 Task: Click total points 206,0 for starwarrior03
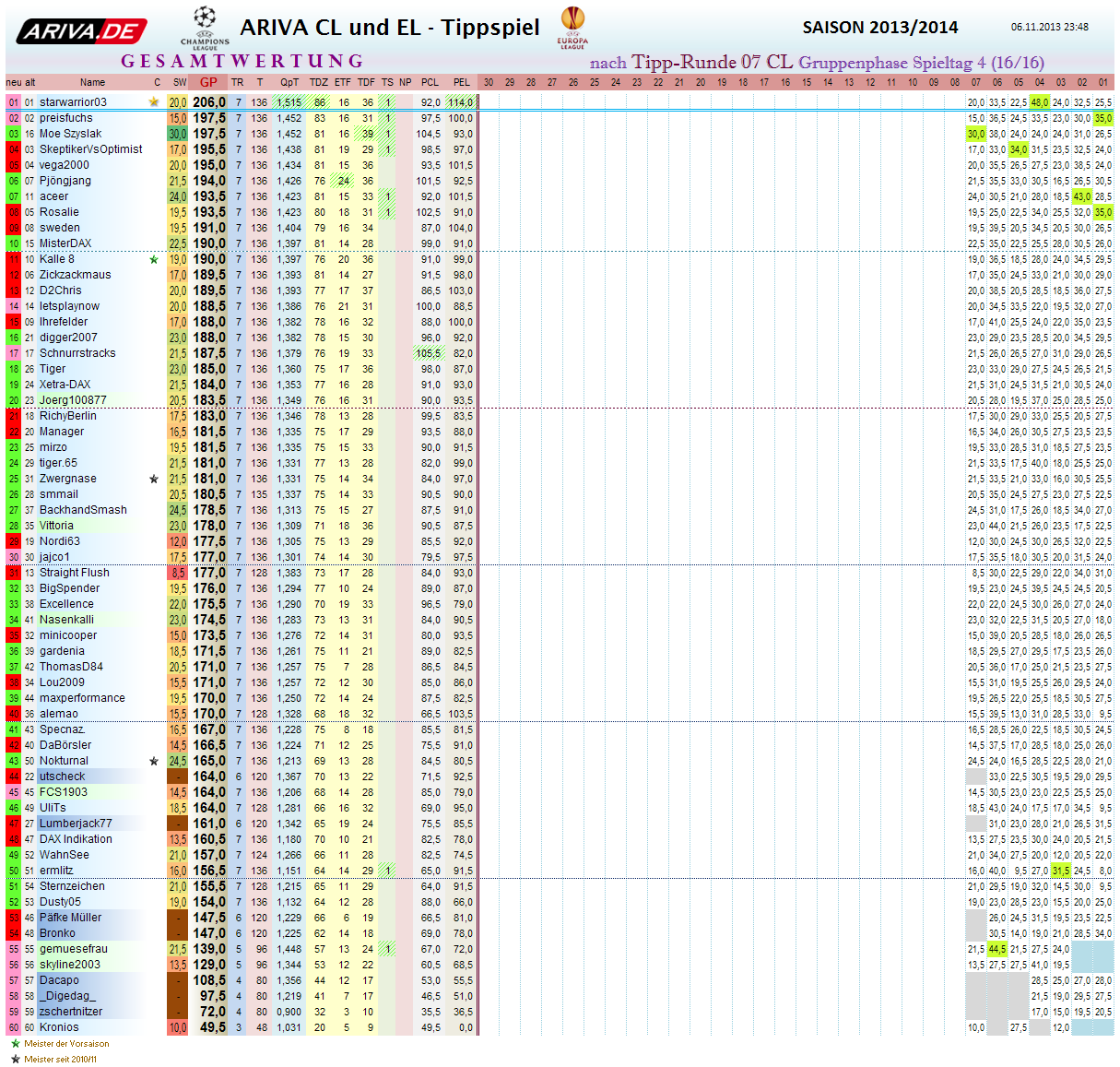(x=209, y=102)
